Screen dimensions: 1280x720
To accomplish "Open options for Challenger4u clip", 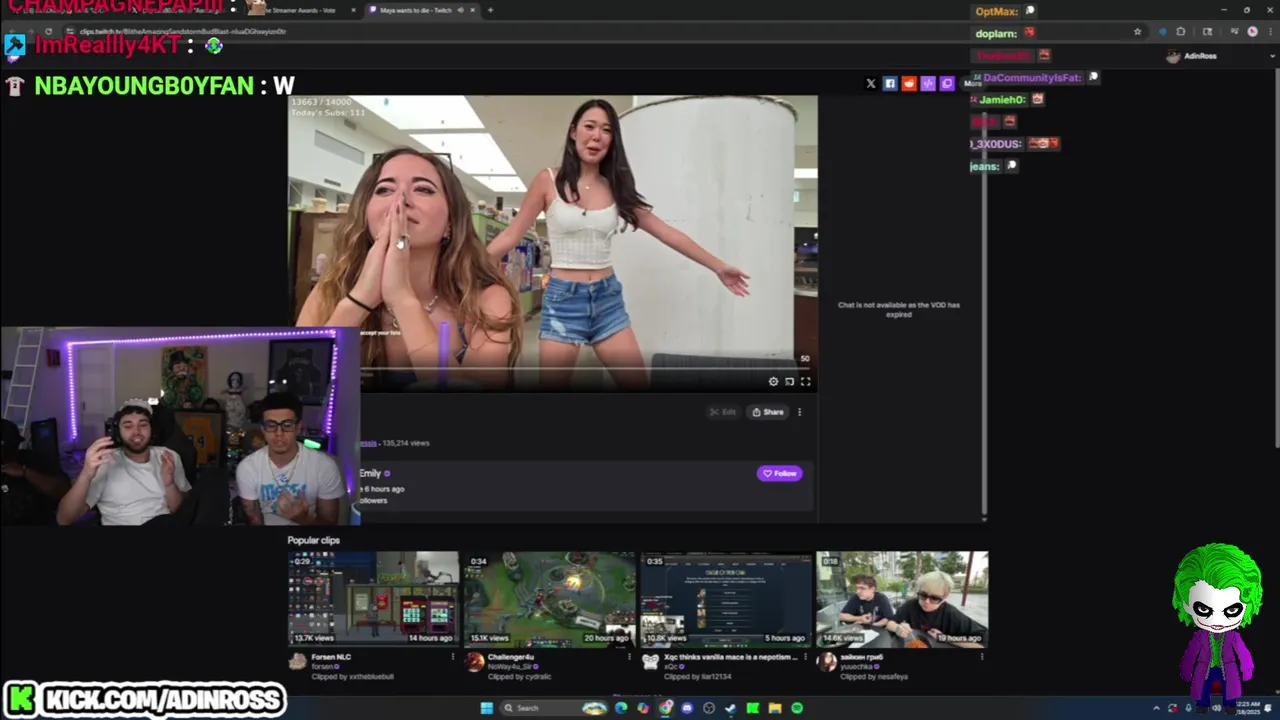I will point(629,657).
